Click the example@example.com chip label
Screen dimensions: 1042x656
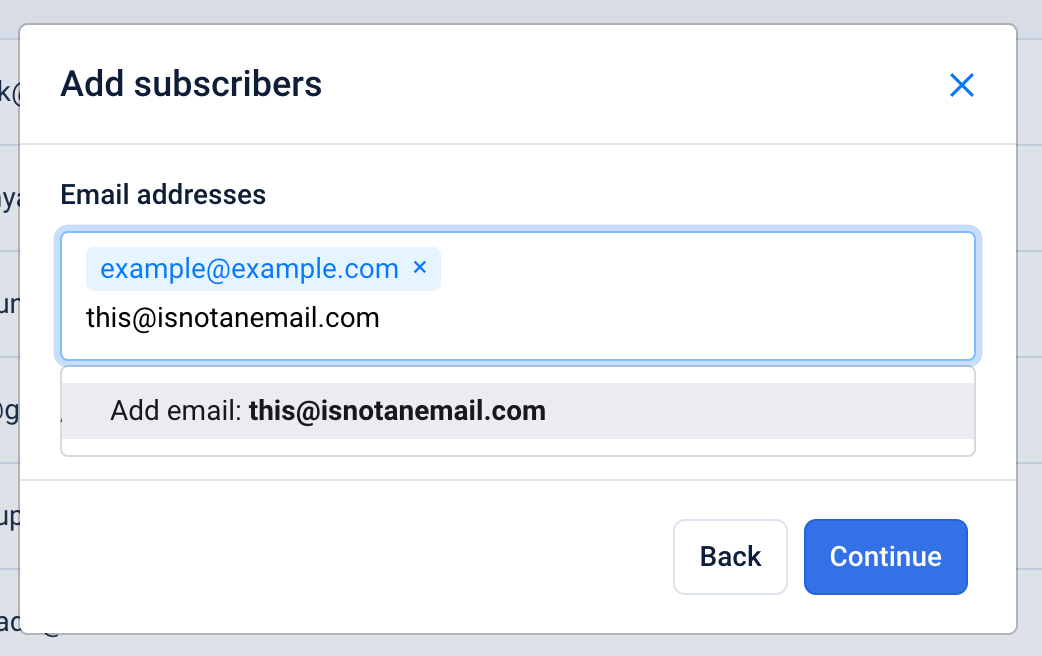tap(249, 269)
